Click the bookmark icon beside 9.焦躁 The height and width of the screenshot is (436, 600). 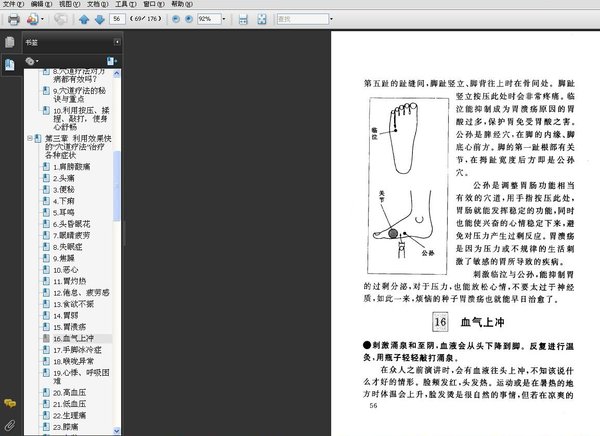[x=46, y=258]
